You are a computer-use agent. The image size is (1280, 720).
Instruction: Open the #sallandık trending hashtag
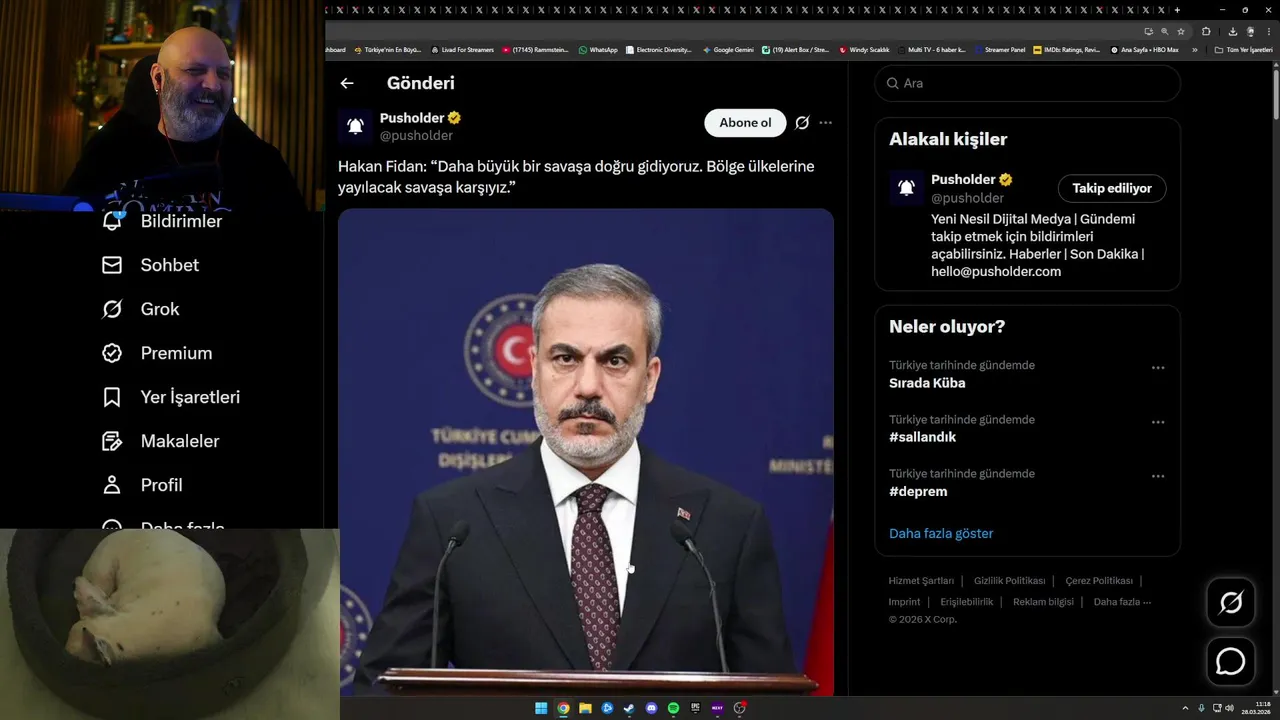pos(922,437)
